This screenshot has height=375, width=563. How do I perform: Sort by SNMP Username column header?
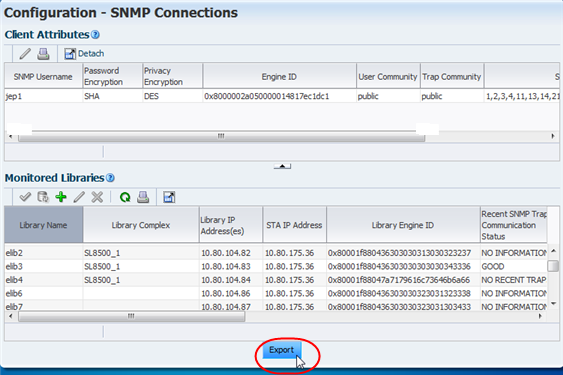[x=43, y=77]
